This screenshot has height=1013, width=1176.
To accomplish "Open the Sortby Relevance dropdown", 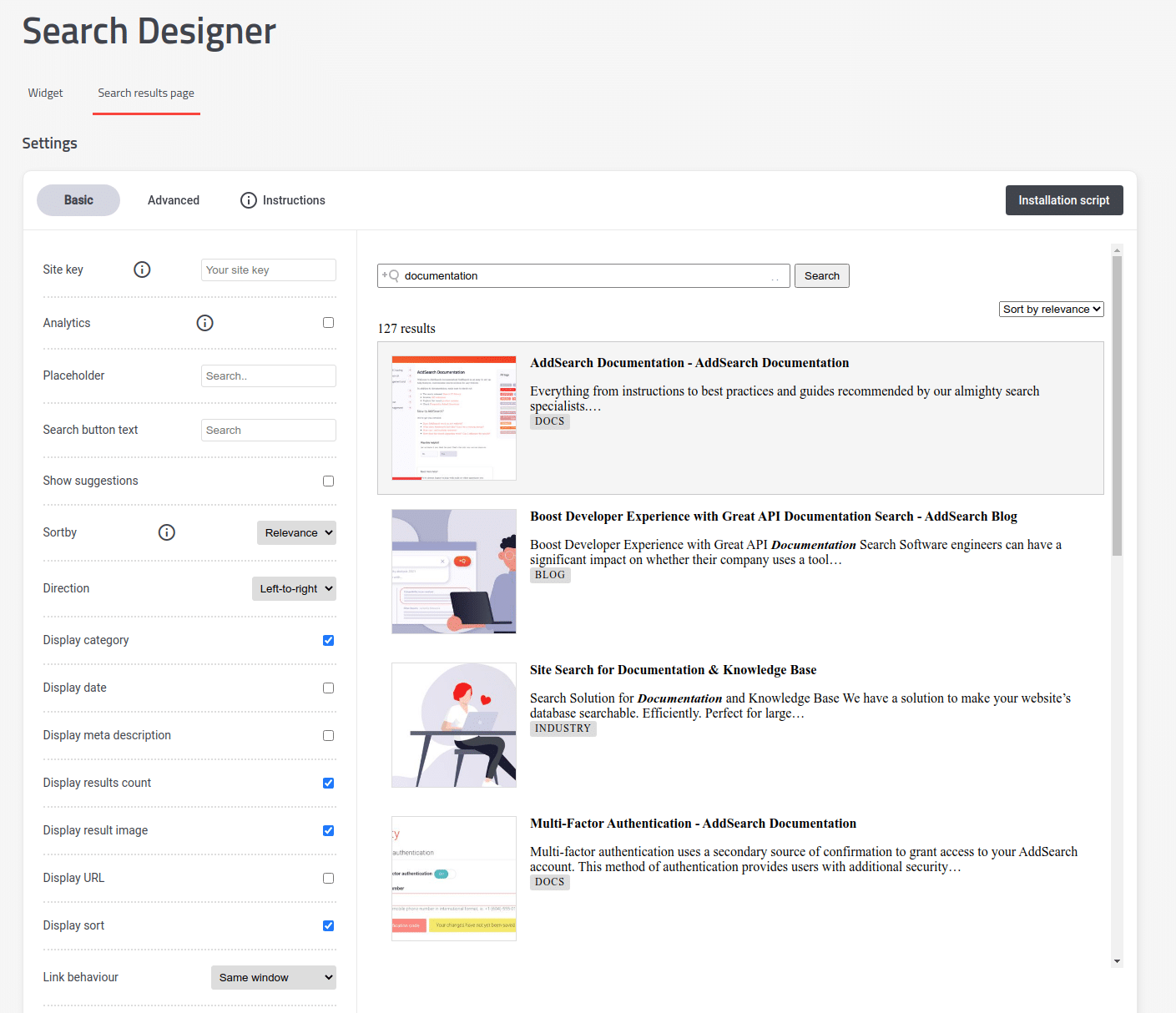I will 296,533.
